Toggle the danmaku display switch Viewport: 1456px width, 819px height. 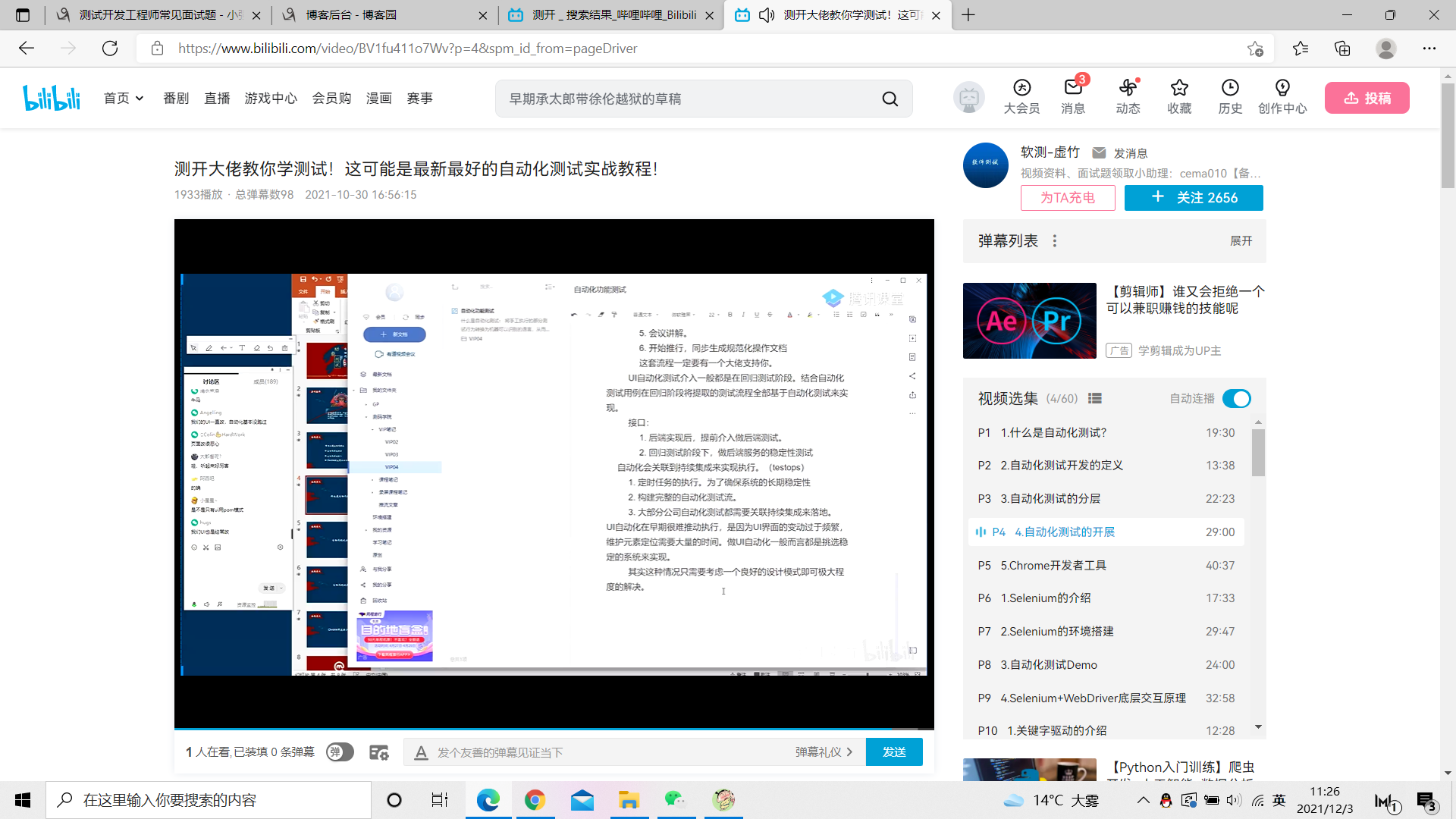tap(340, 752)
